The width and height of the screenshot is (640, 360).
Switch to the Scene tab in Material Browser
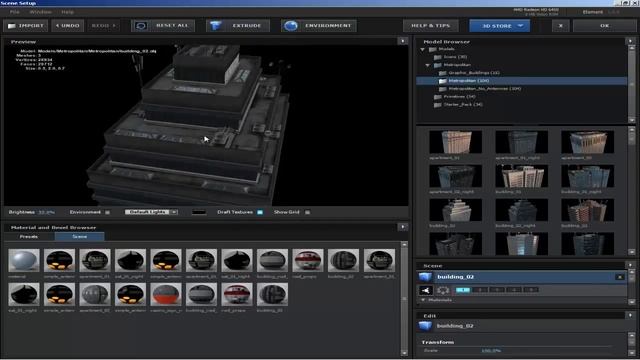pos(80,236)
